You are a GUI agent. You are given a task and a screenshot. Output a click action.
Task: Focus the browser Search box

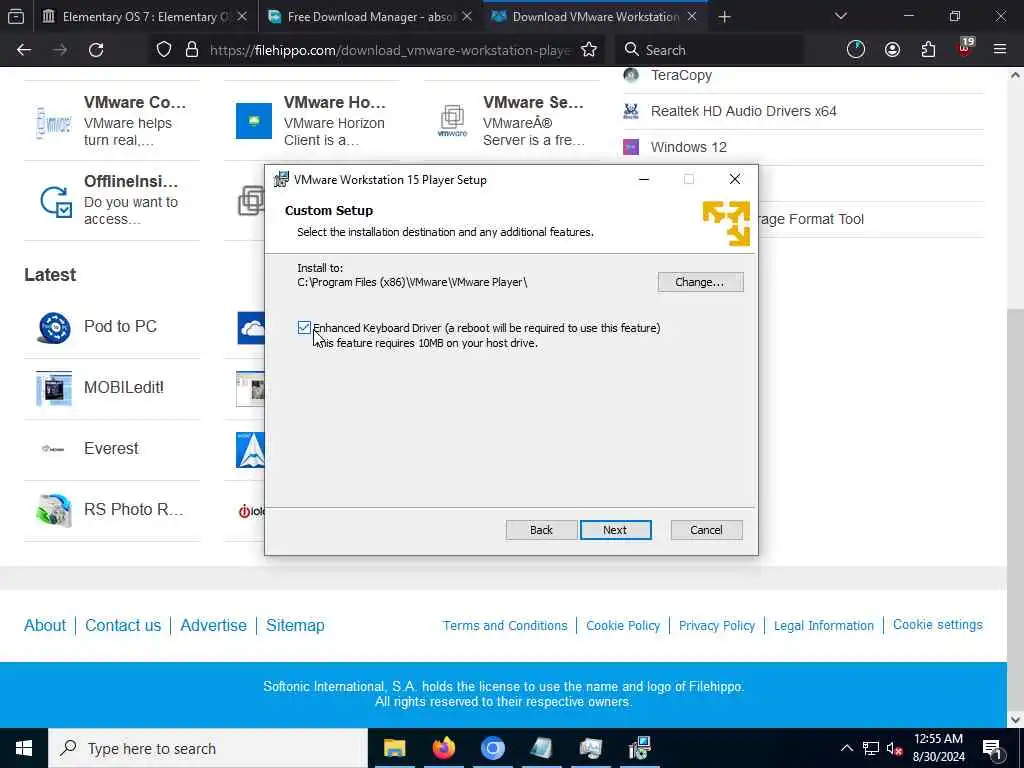coord(712,50)
